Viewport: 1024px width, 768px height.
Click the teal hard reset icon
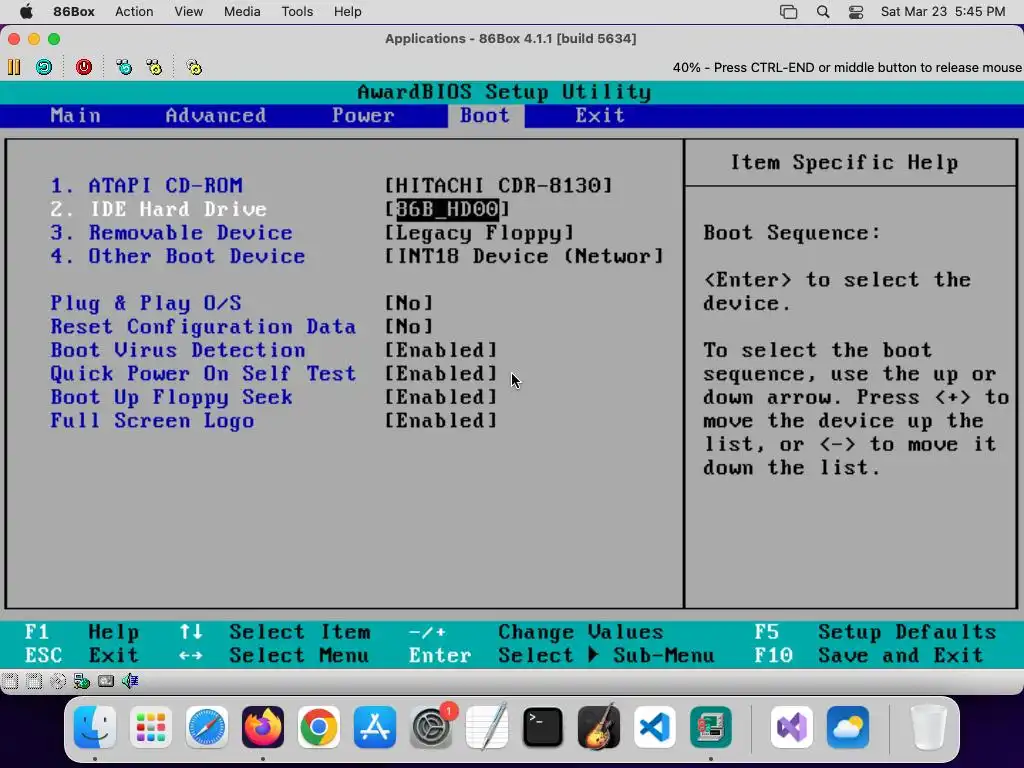44,67
